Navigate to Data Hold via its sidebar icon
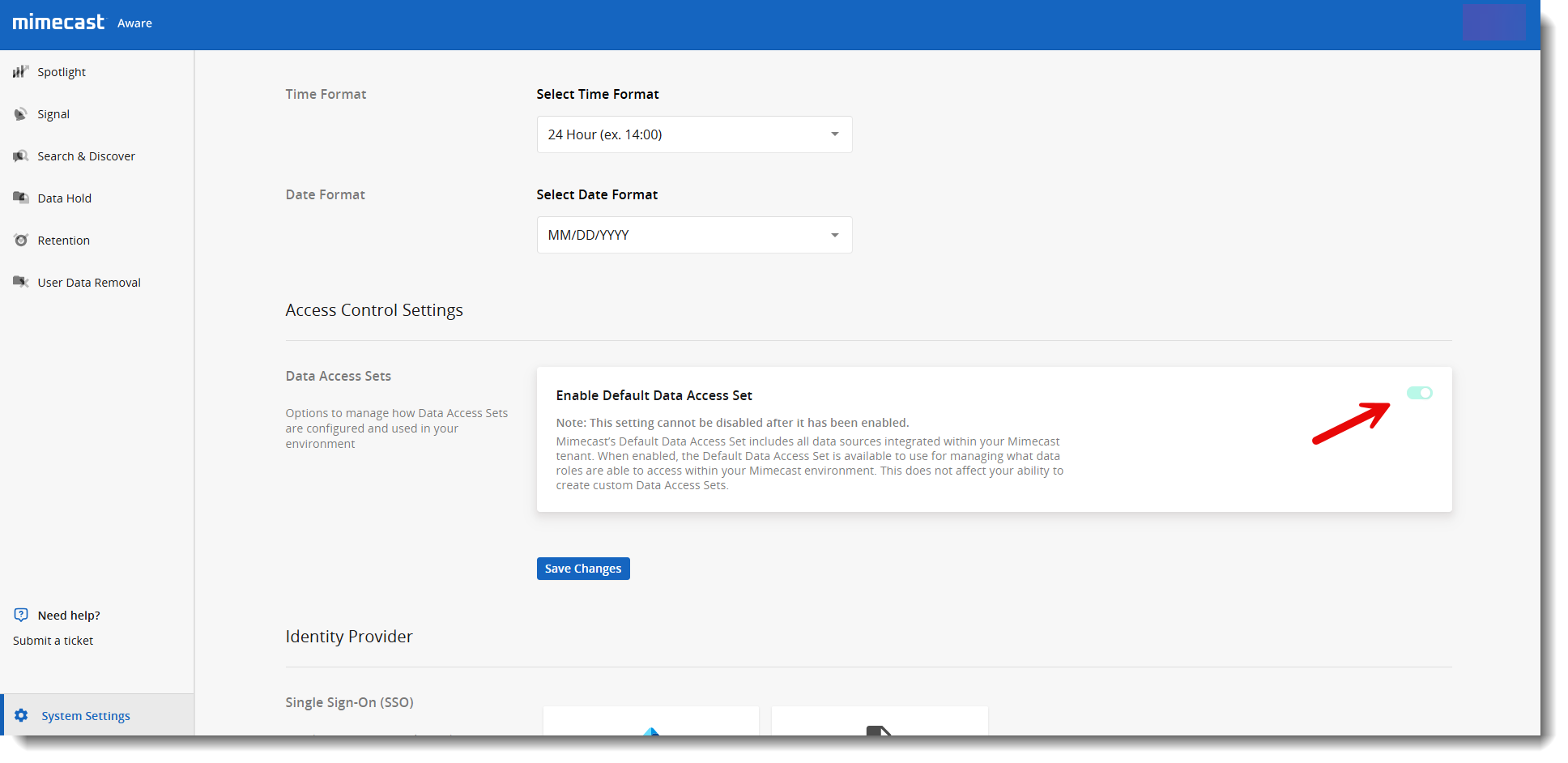The height and width of the screenshot is (763, 1568). [x=20, y=198]
